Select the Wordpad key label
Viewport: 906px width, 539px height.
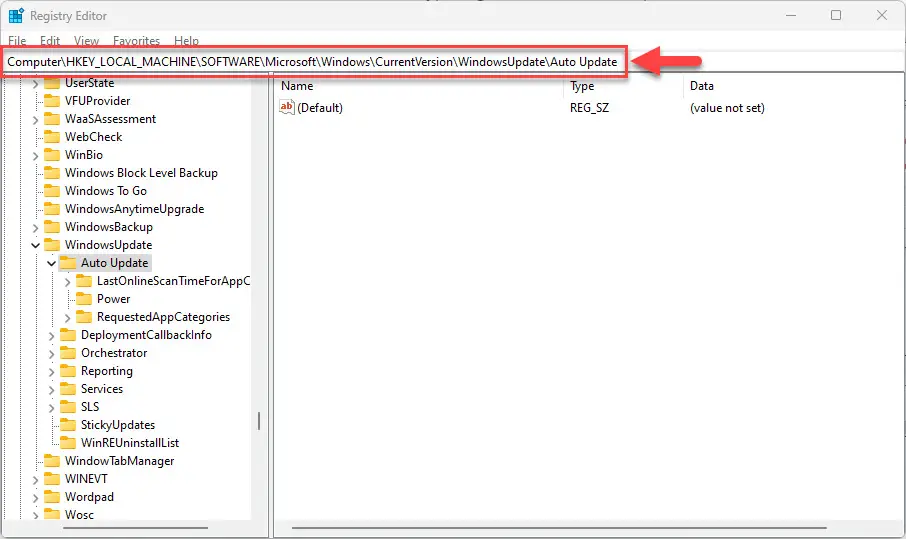[x=89, y=497]
